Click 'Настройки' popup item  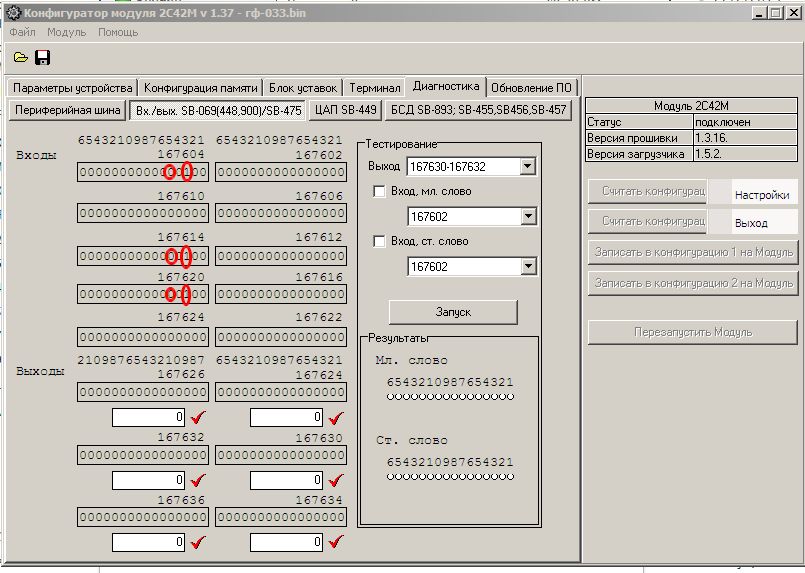[762, 195]
